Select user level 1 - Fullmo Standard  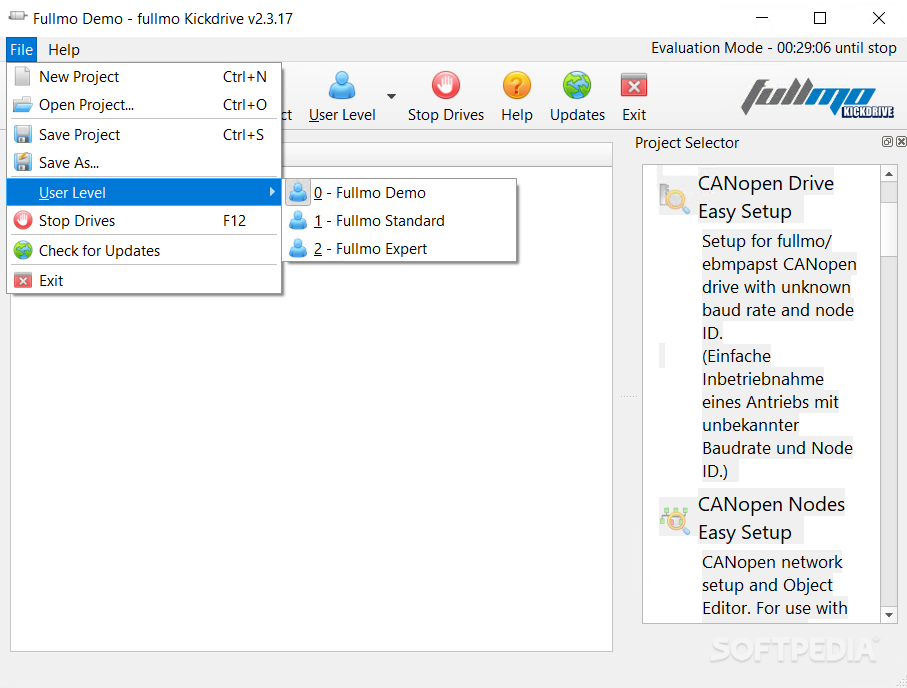[400, 220]
